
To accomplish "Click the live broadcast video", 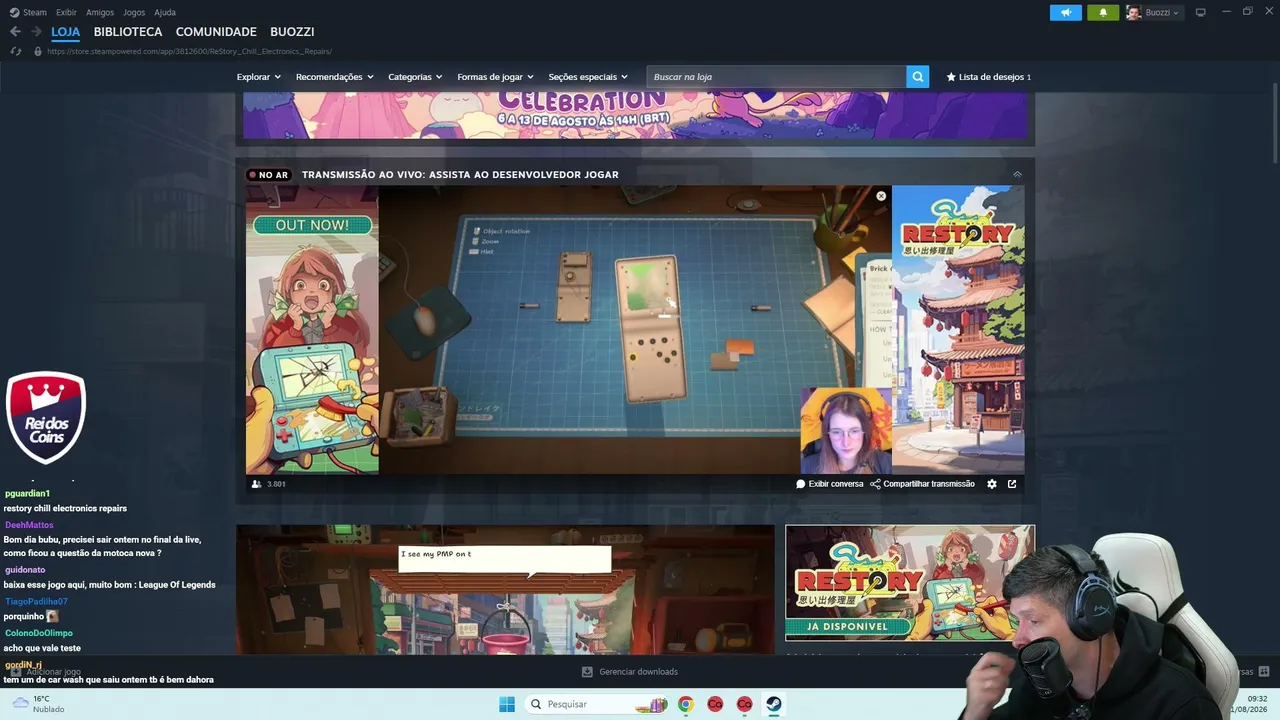I will [x=635, y=329].
